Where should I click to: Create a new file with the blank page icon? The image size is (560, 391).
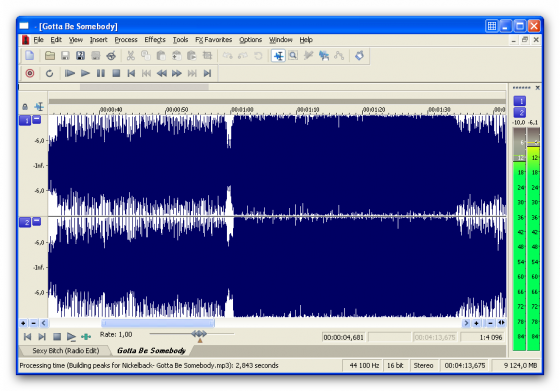click(x=30, y=56)
